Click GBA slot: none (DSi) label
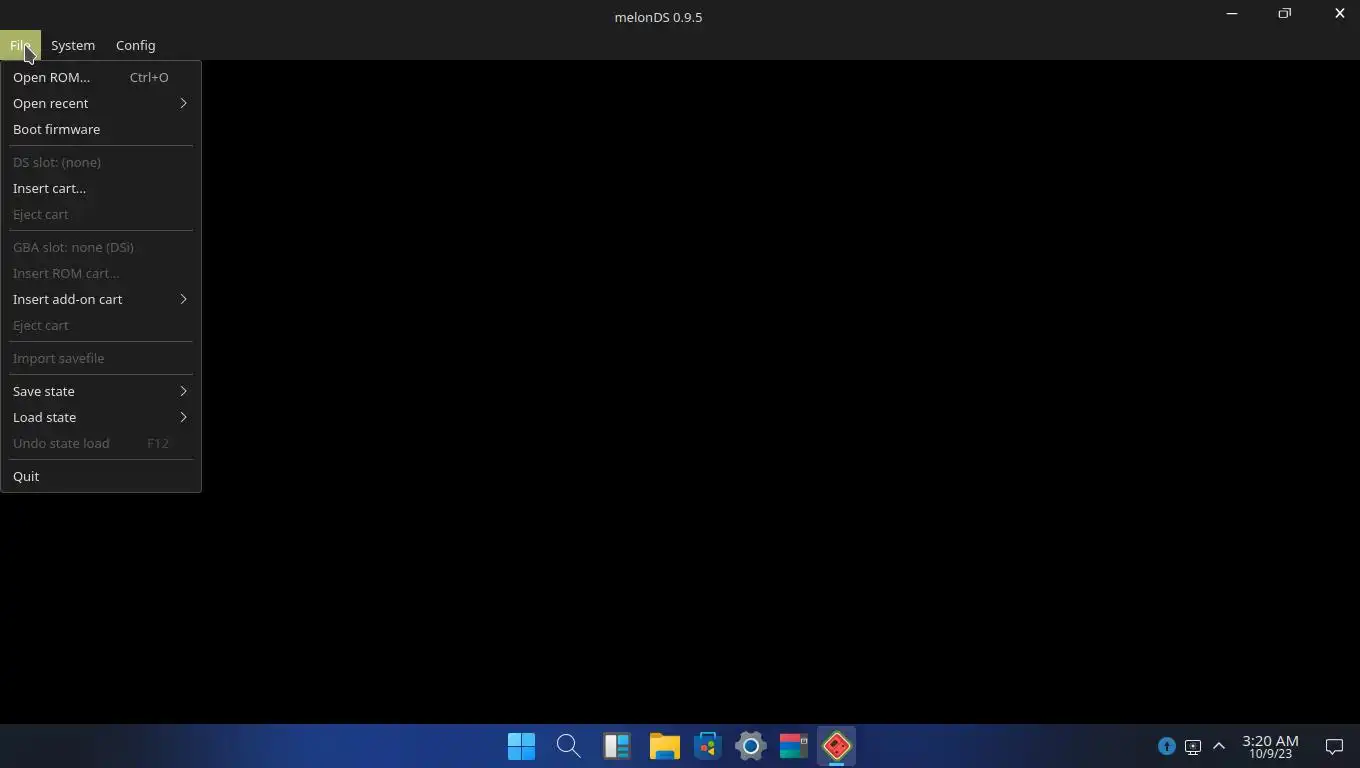 pyautogui.click(x=100, y=247)
